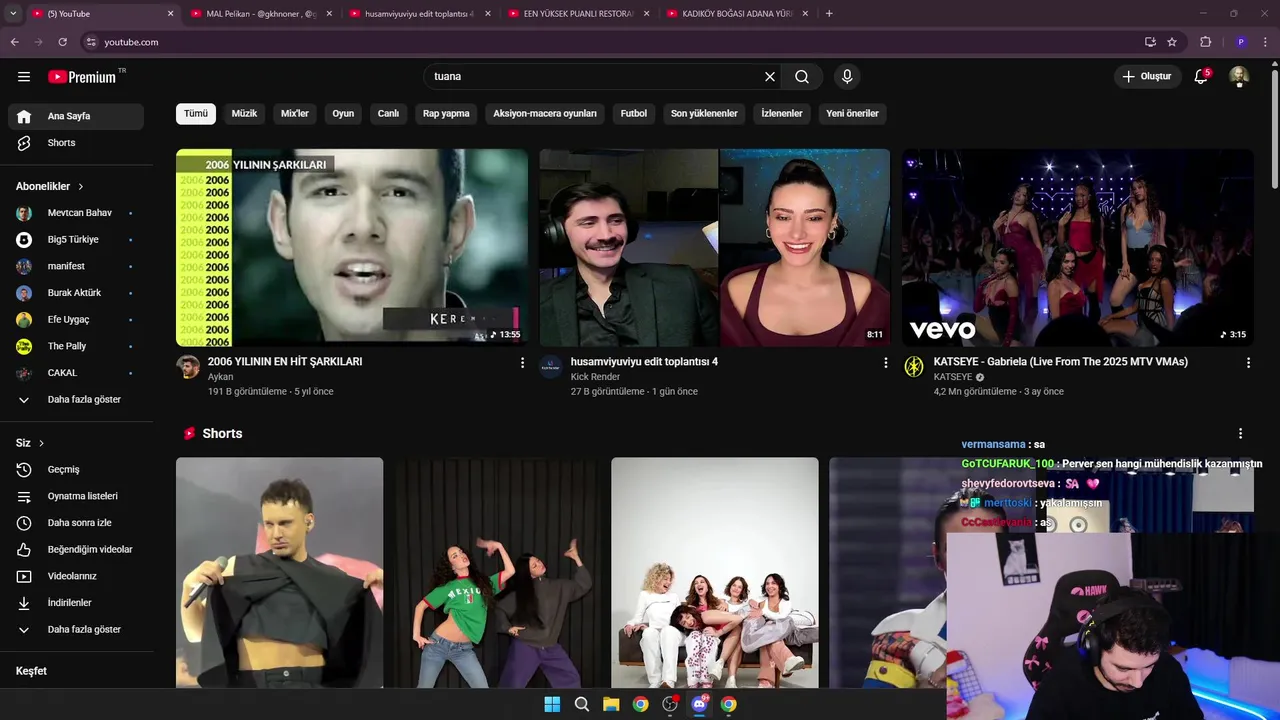1280x720 pixels.
Task: Open Oynatma listeleri in sidebar
Action: [x=76, y=496]
